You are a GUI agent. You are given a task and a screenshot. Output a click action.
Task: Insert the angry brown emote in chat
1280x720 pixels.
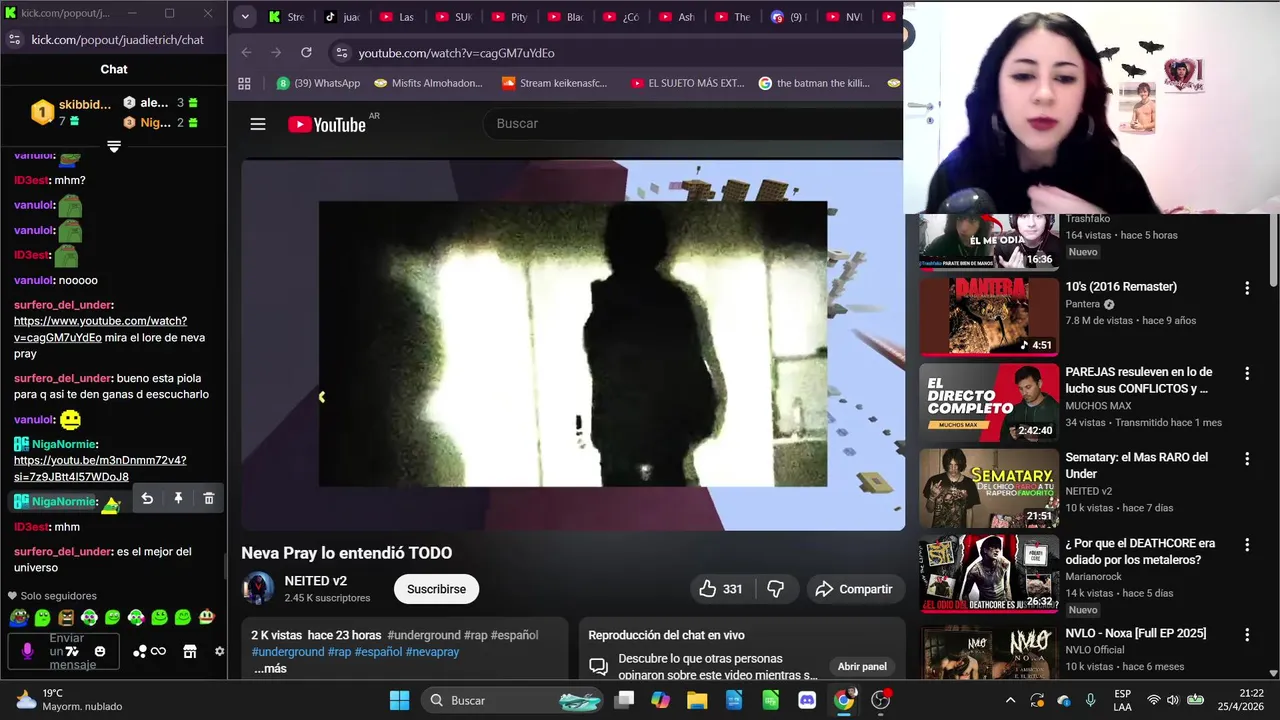[x=66, y=617]
